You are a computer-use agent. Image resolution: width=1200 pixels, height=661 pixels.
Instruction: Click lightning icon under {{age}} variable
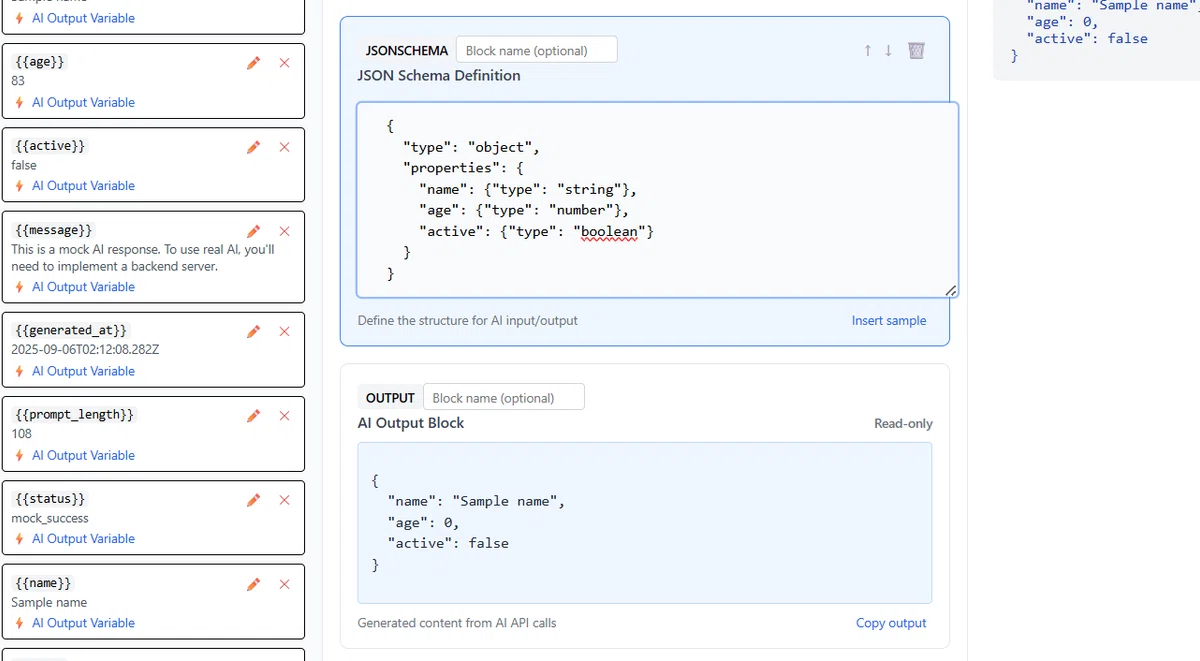19,102
